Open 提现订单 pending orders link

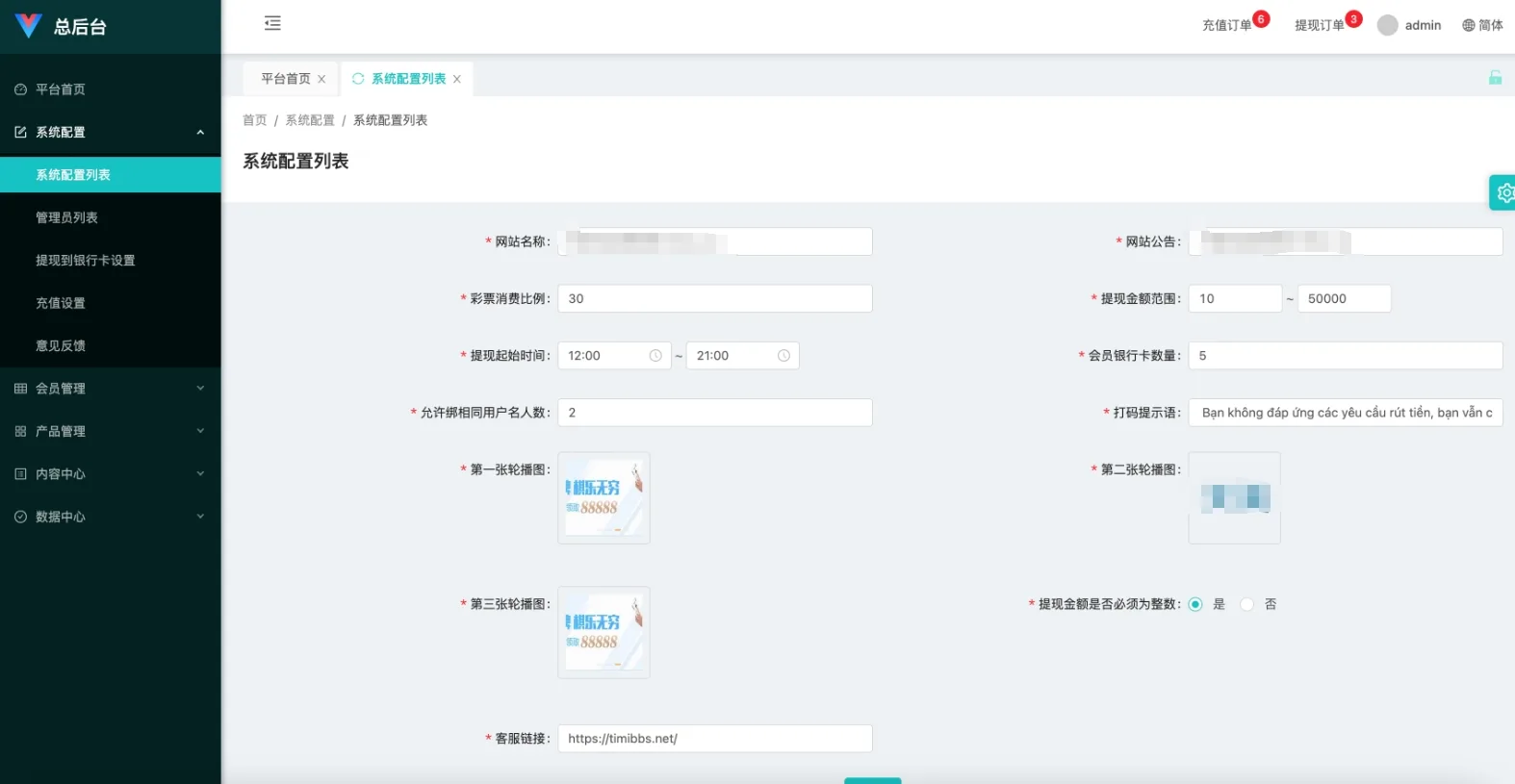coord(1319,25)
